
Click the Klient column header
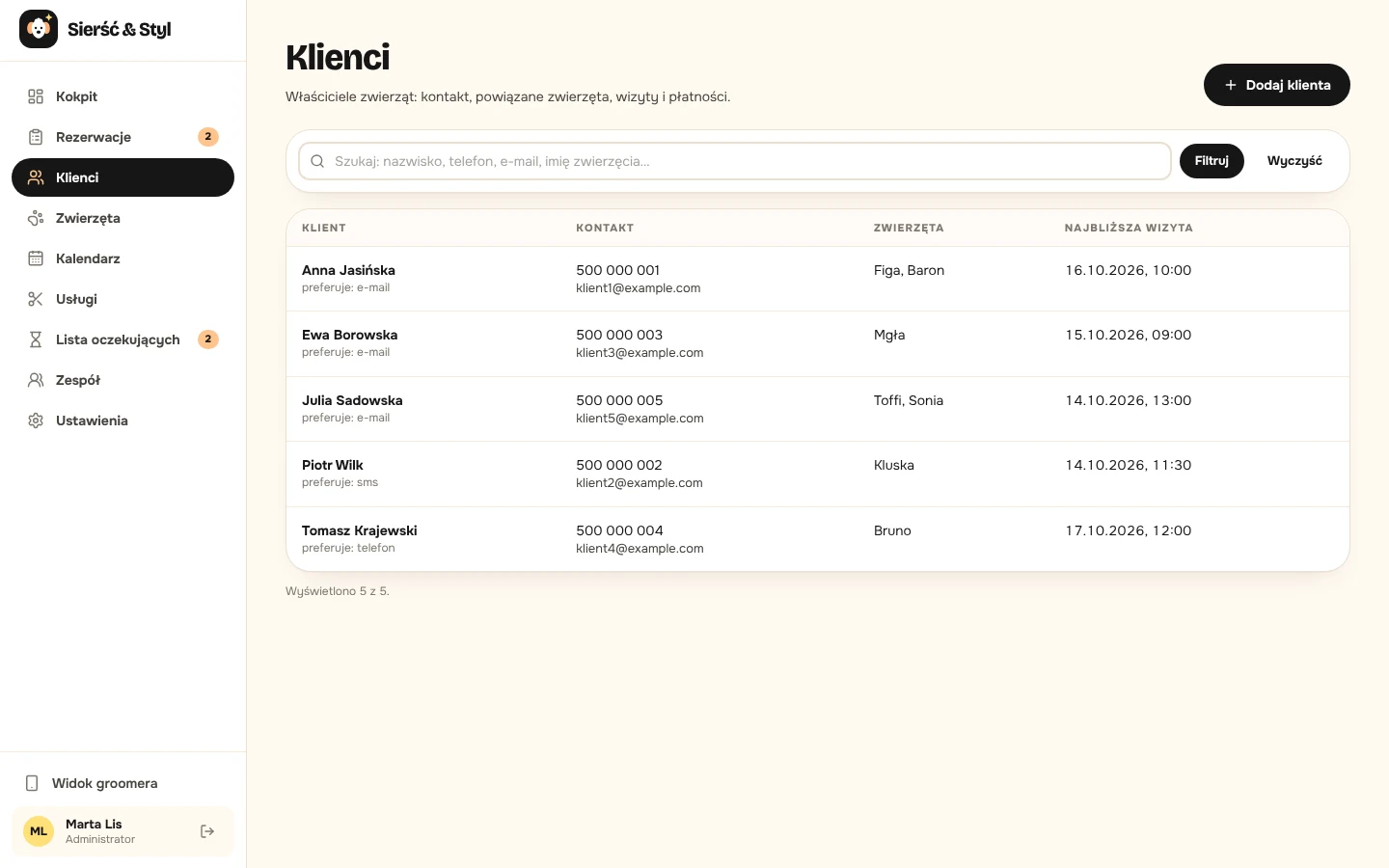click(x=324, y=228)
